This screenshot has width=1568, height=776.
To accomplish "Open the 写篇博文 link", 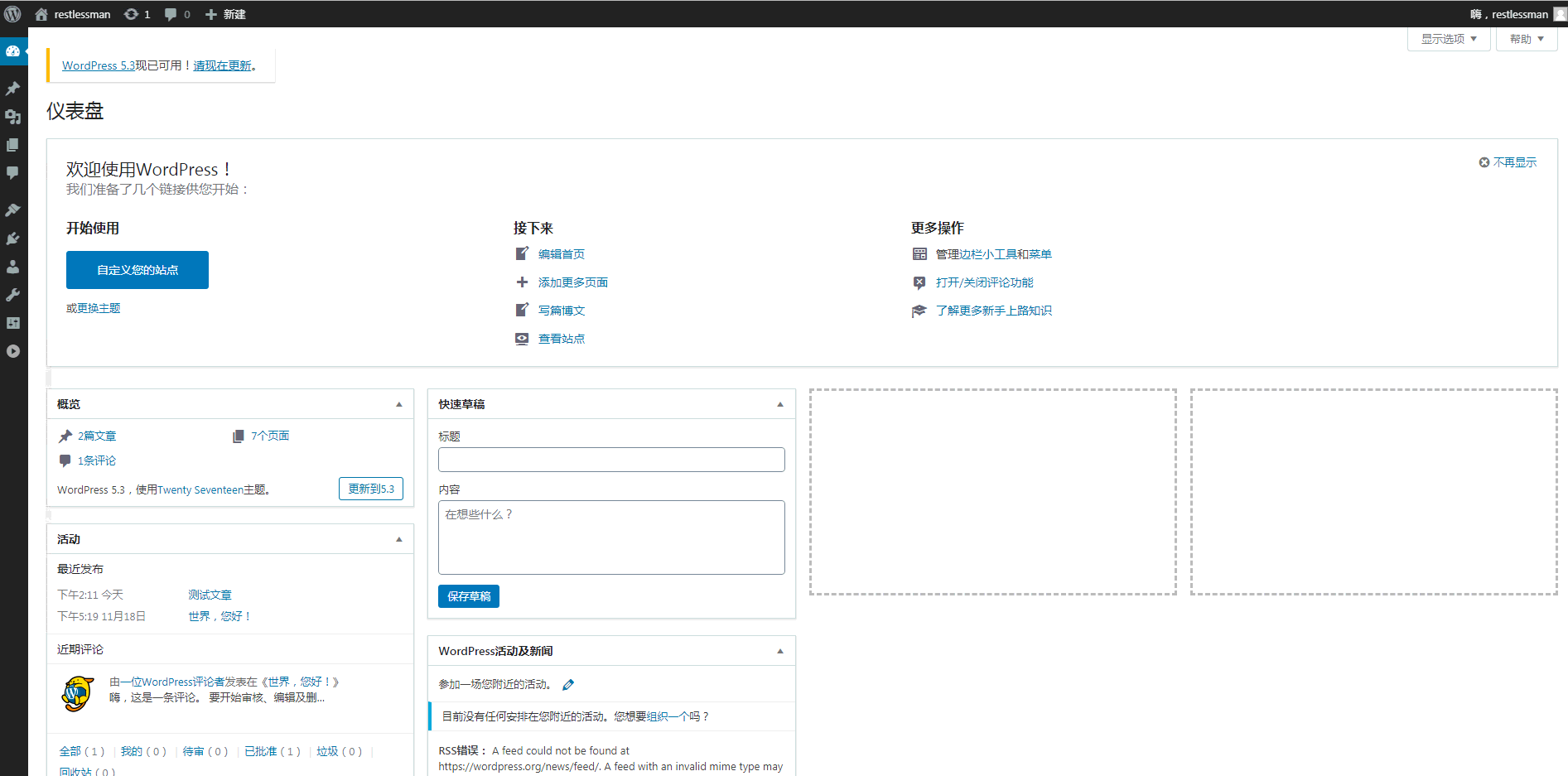I will click(x=562, y=311).
